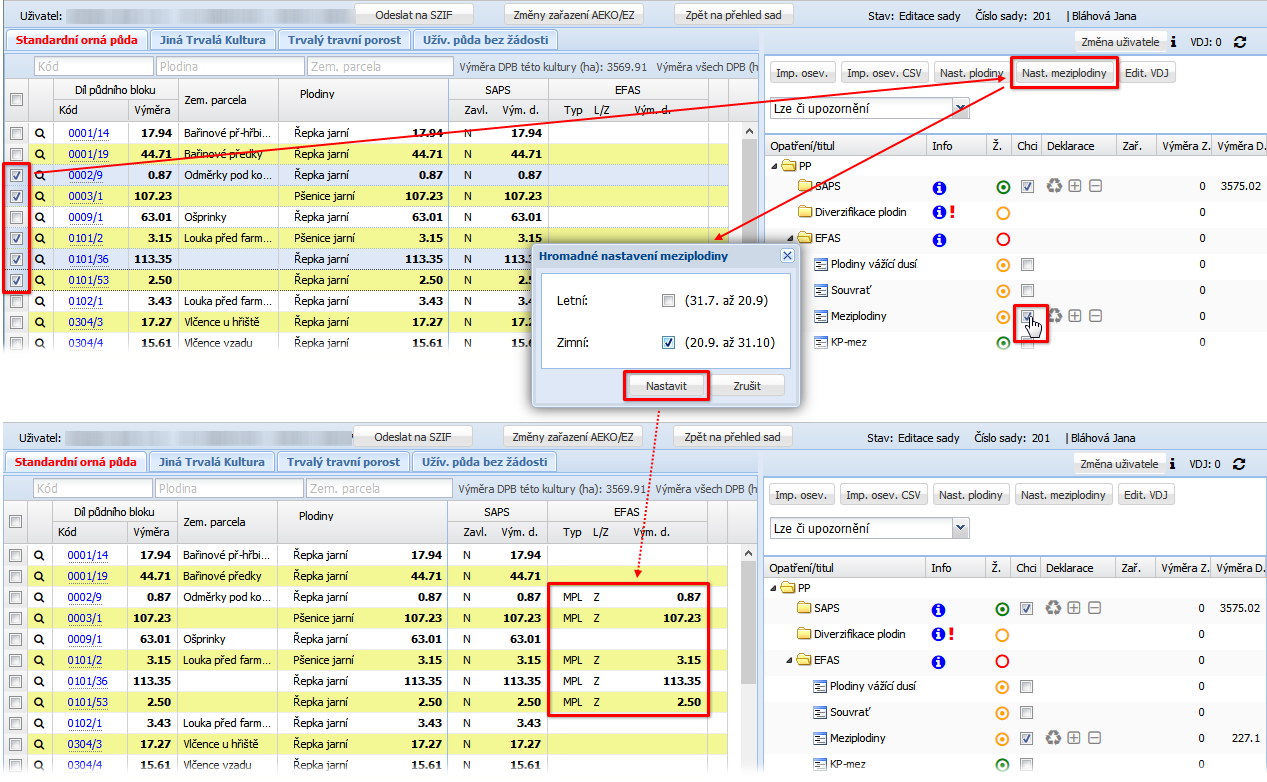This screenshot has width=1267, height=782.
Task: Collapse the EFAS folder in upper tree
Action: (x=788, y=239)
